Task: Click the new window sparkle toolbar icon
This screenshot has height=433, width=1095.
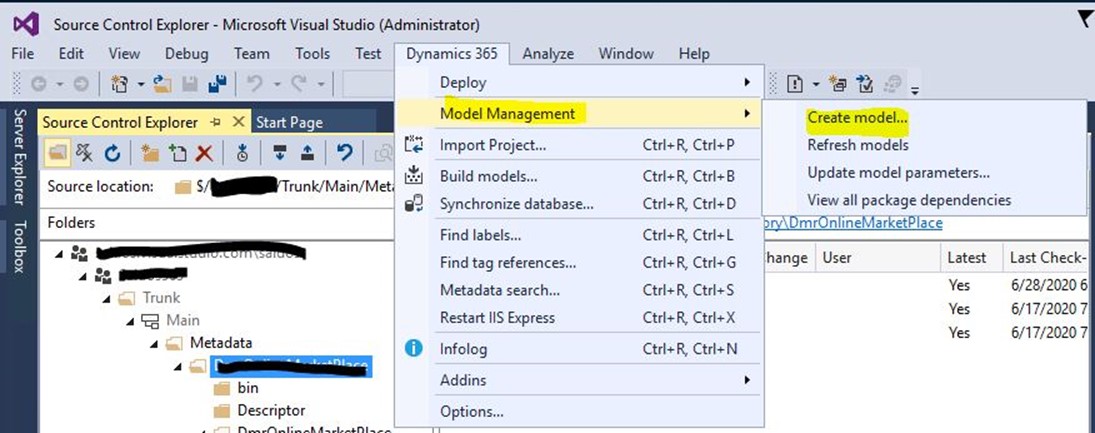Action: (837, 85)
